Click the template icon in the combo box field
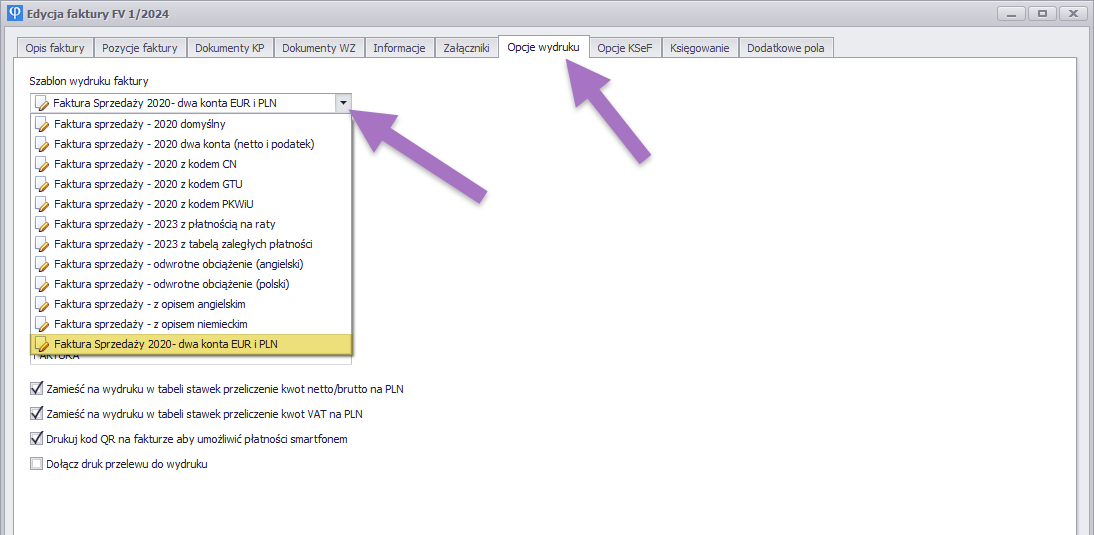The height and width of the screenshot is (535, 1094). point(42,102)
